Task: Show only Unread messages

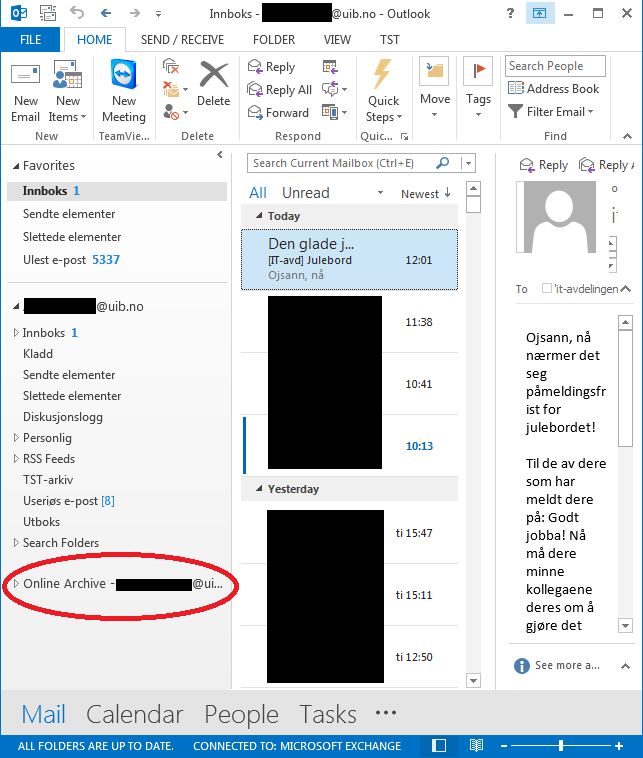Action: (305, 193)
